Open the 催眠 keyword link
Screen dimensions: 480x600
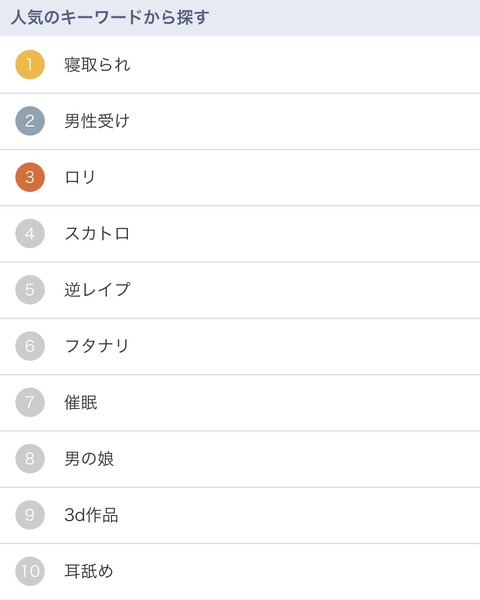(81, 402)
